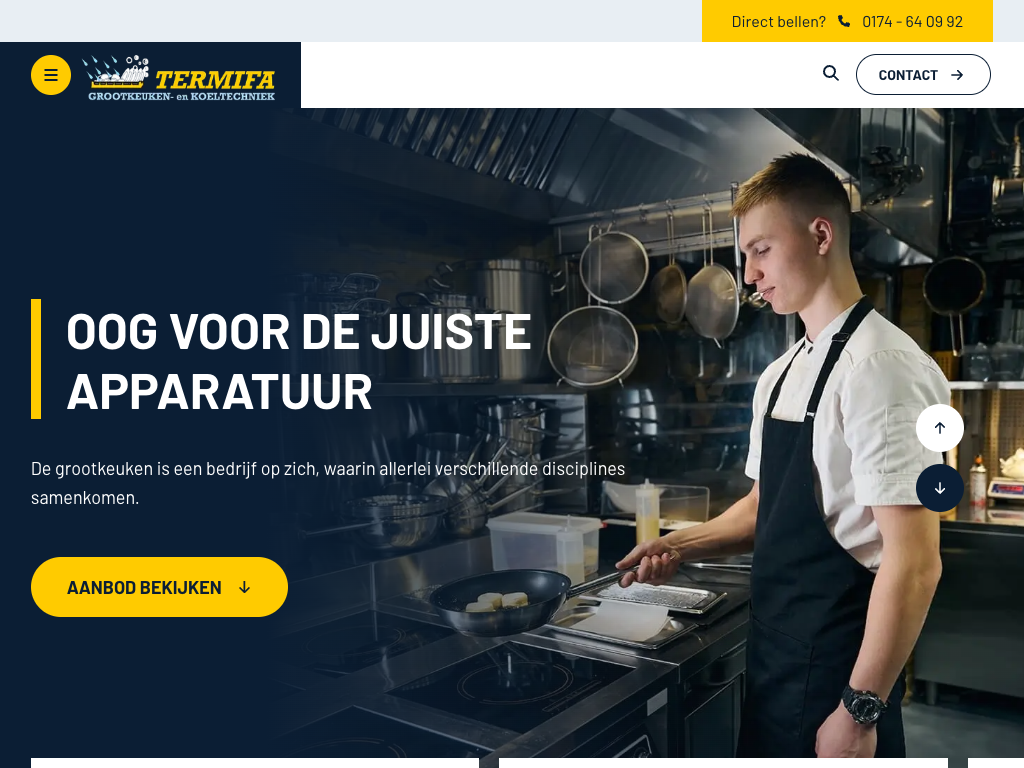Click the Termifa logo graphic

click(x=116, y=72)
